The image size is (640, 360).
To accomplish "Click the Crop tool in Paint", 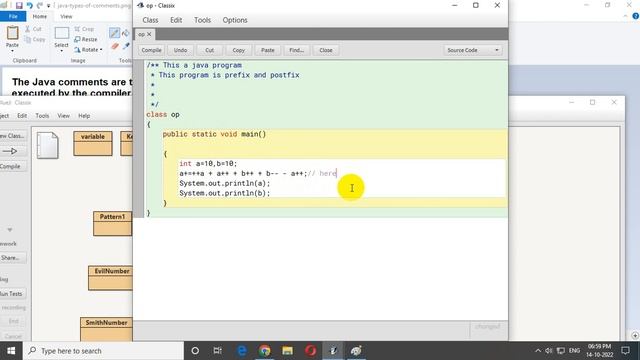I will pyautogui.click(x=84, y=29).
